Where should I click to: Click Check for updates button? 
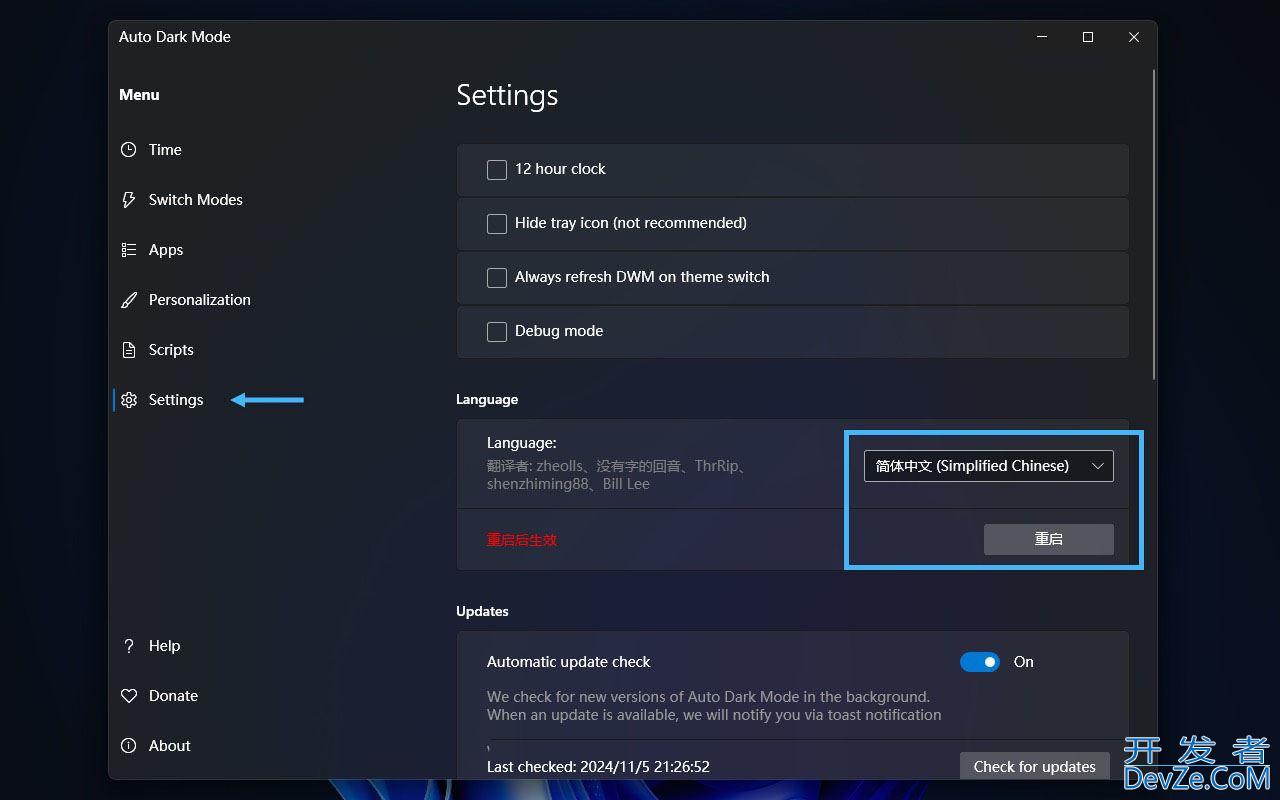click(1035, 766)
